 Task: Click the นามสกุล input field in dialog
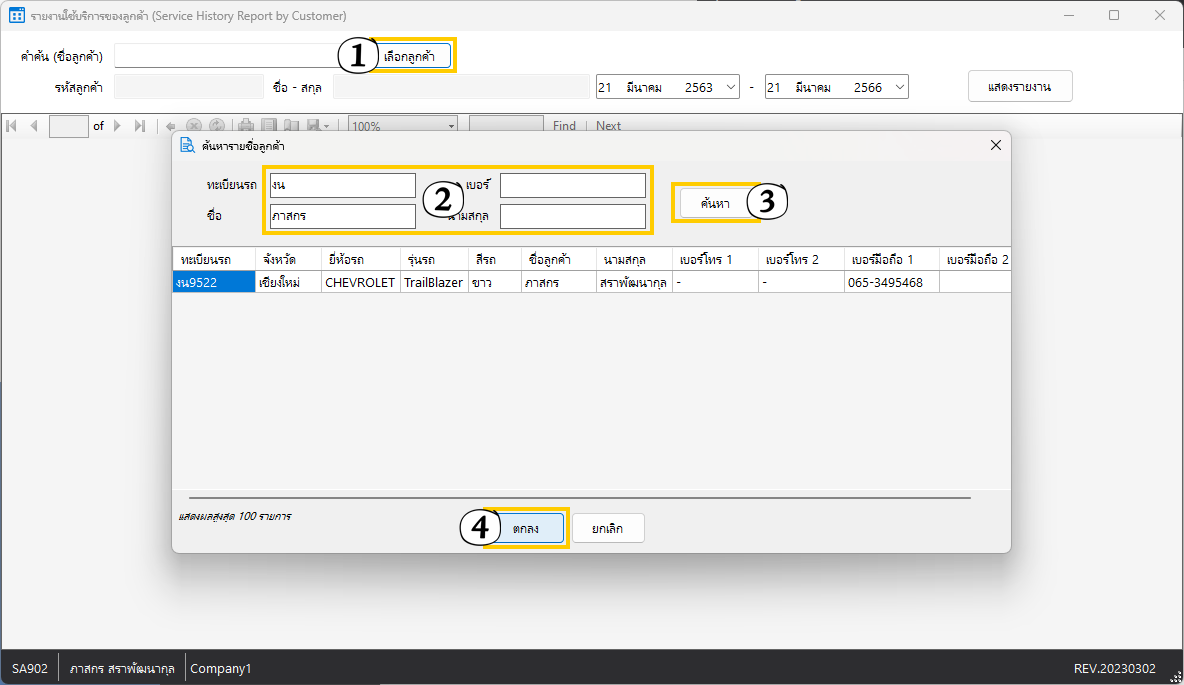[573, 216]
